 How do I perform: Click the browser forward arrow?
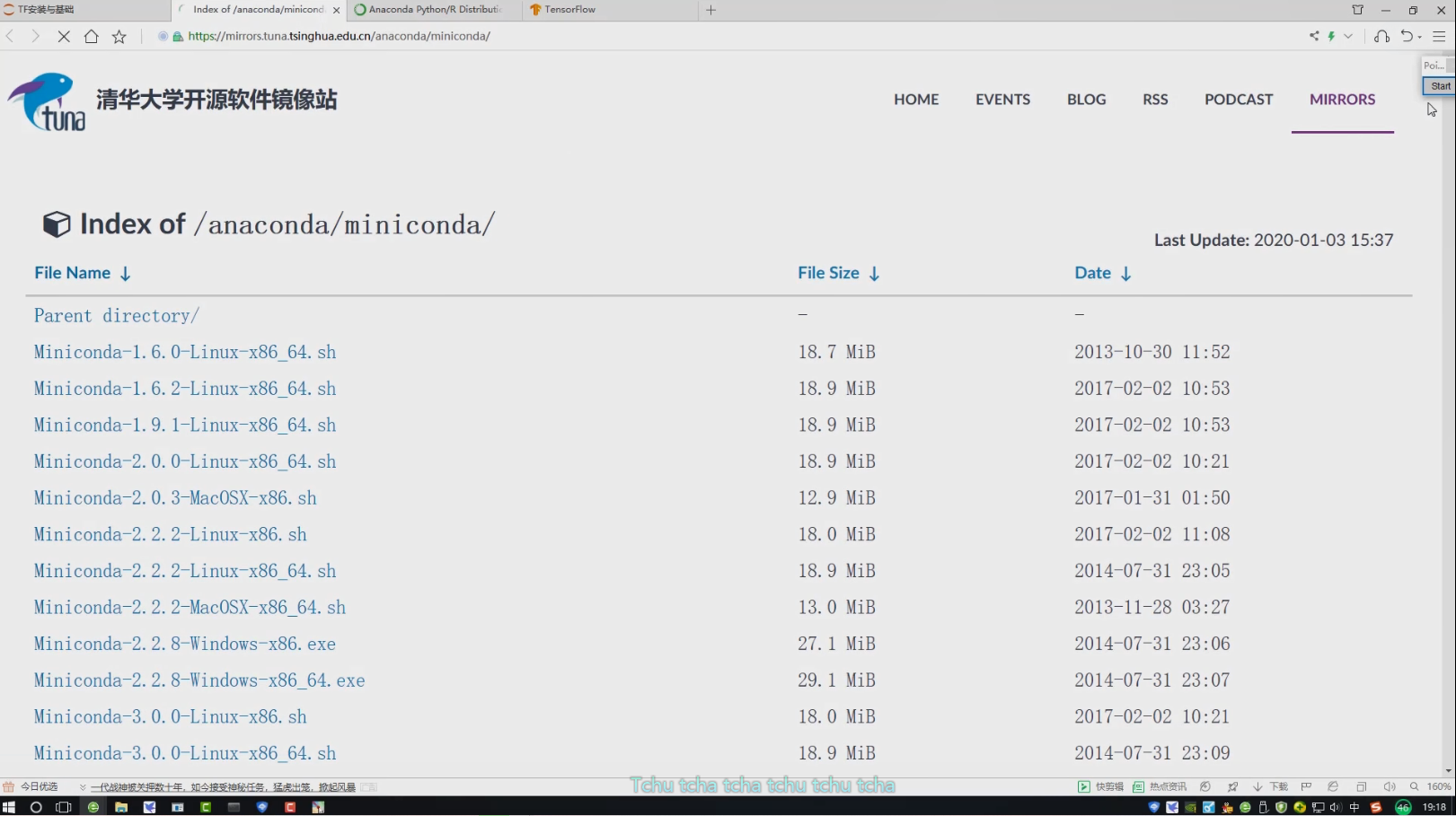(35, 36)
